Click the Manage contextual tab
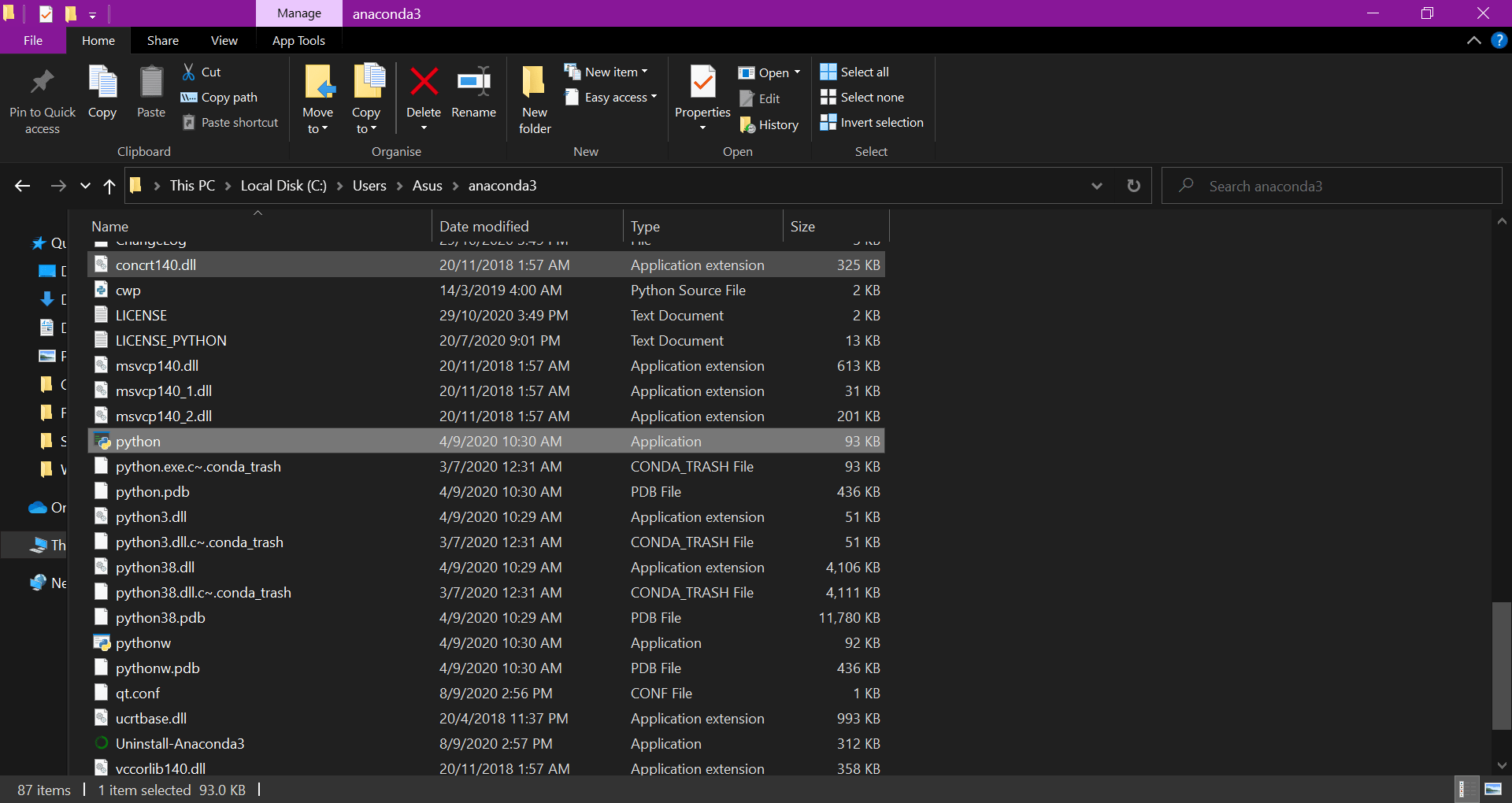Screen dimensions: 1512x803 click(299, 13)
